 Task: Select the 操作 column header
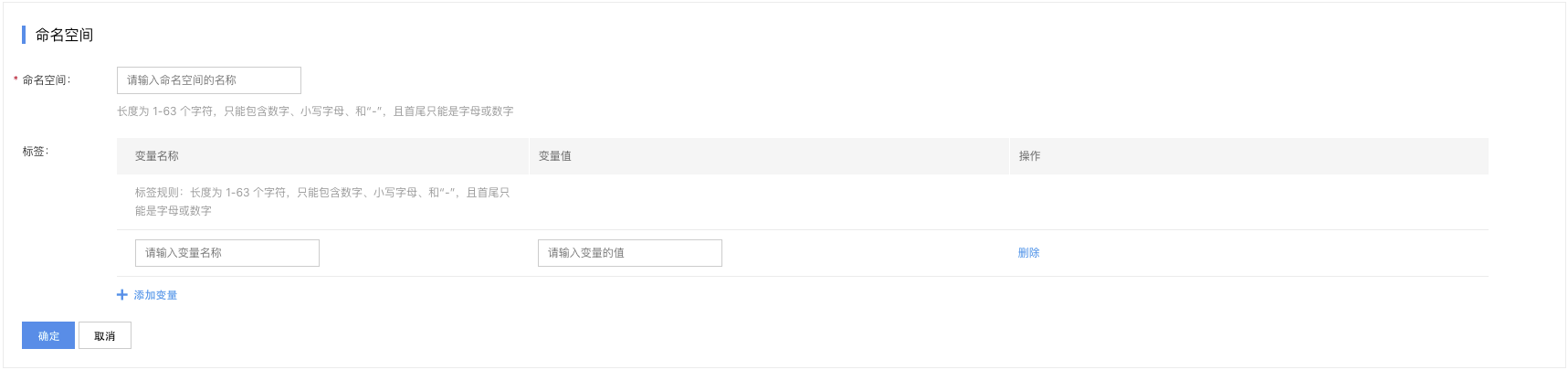coord(1030,156)
